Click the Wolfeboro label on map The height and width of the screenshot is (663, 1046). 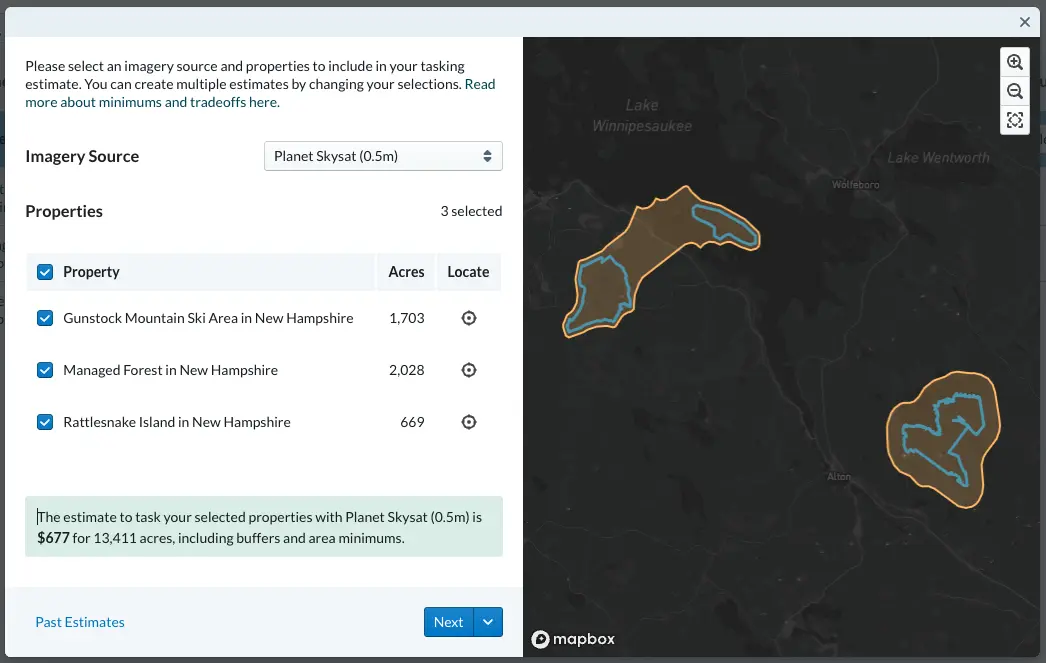tap(855, 185)
